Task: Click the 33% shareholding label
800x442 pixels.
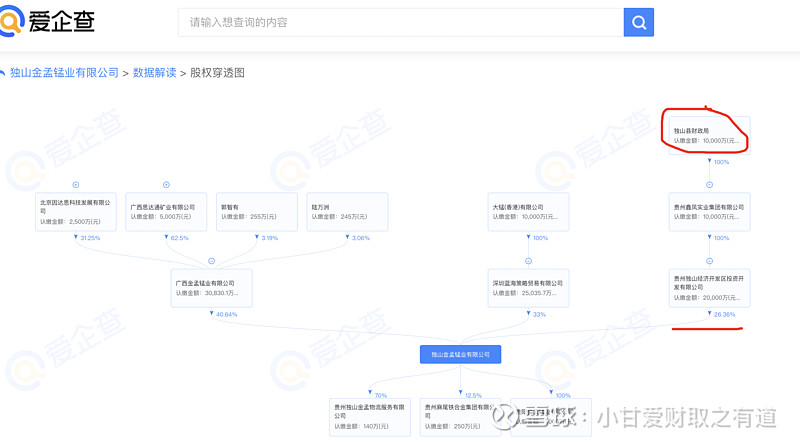Action: click(539, 314)
